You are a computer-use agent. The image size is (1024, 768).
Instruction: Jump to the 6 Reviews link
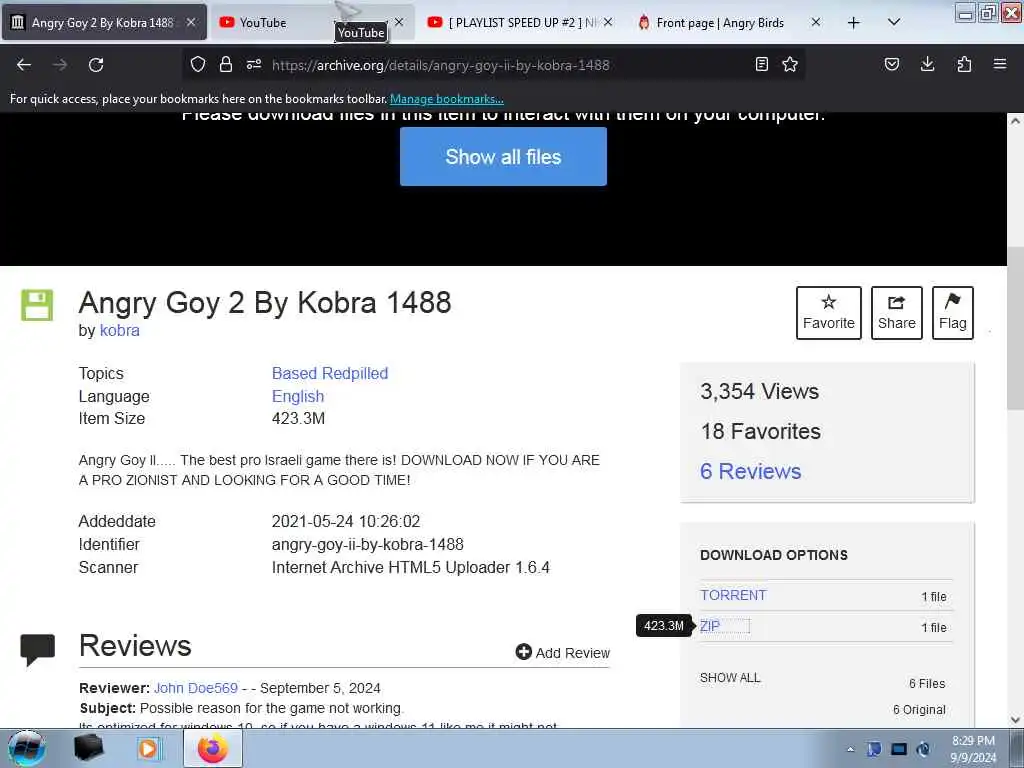(x=750, y=472)
